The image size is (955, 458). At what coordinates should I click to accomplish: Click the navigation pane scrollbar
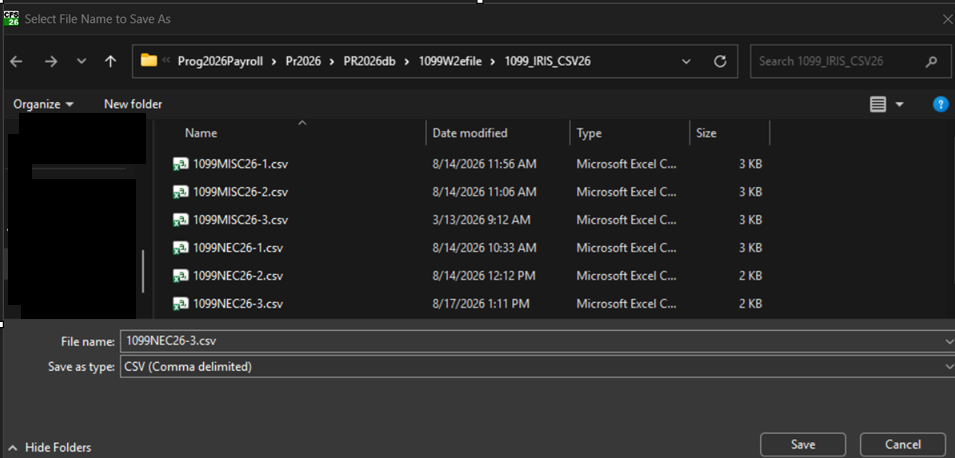[x=144, y=271]
